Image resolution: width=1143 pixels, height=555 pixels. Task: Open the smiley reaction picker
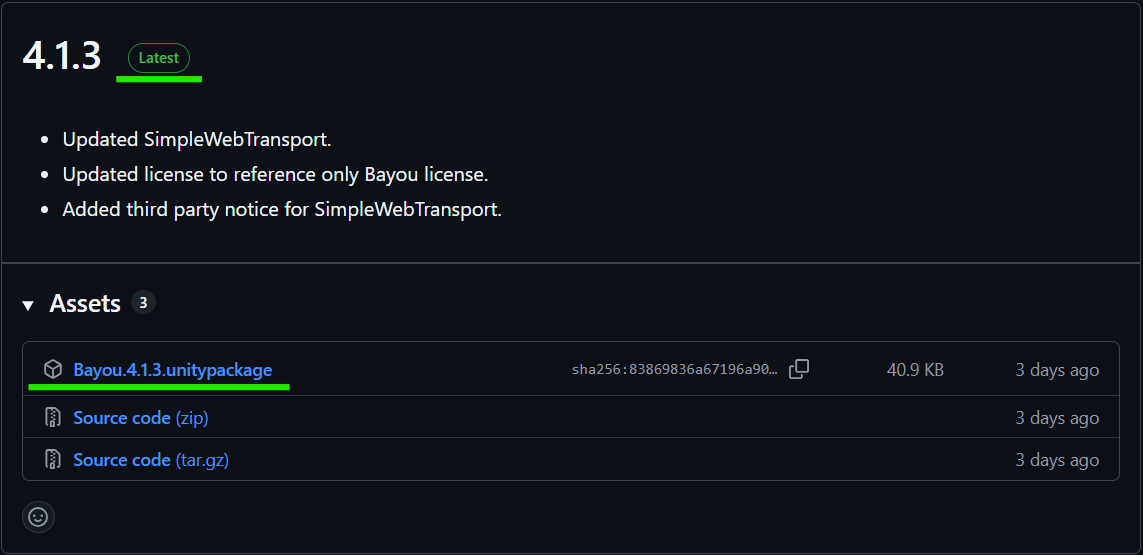click(38, 517)
